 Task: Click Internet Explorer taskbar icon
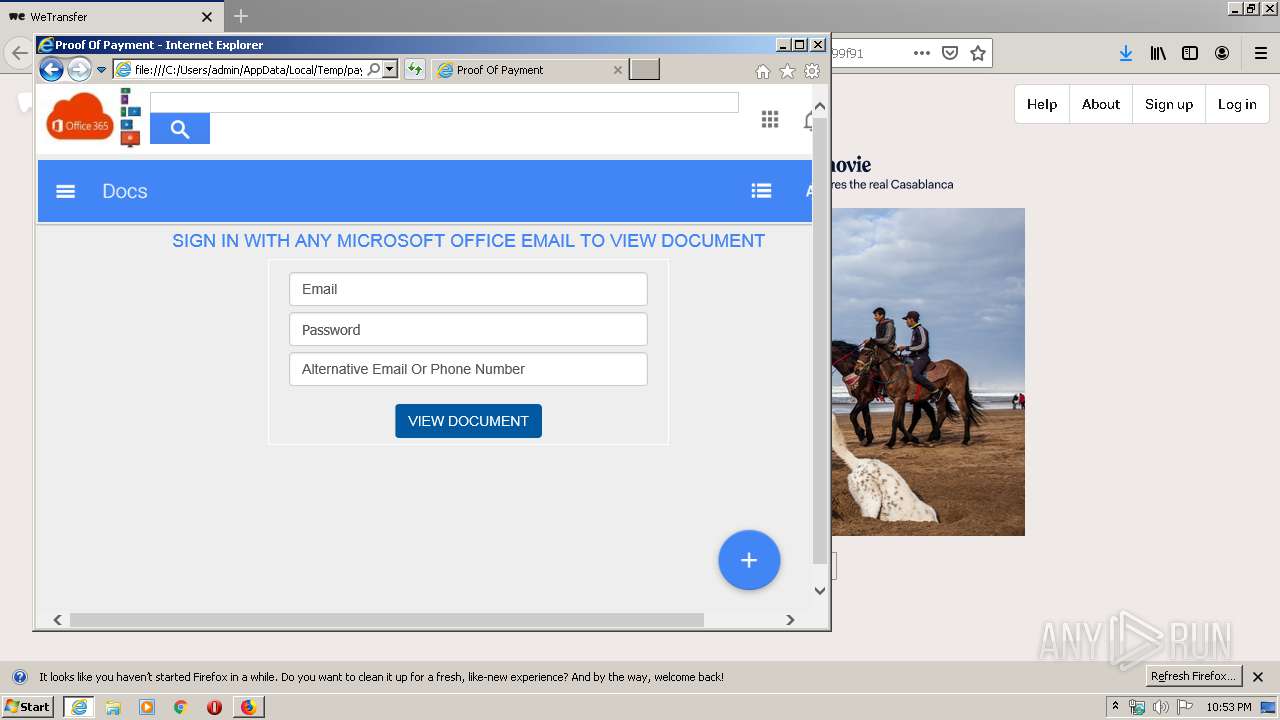coord(79,707)
